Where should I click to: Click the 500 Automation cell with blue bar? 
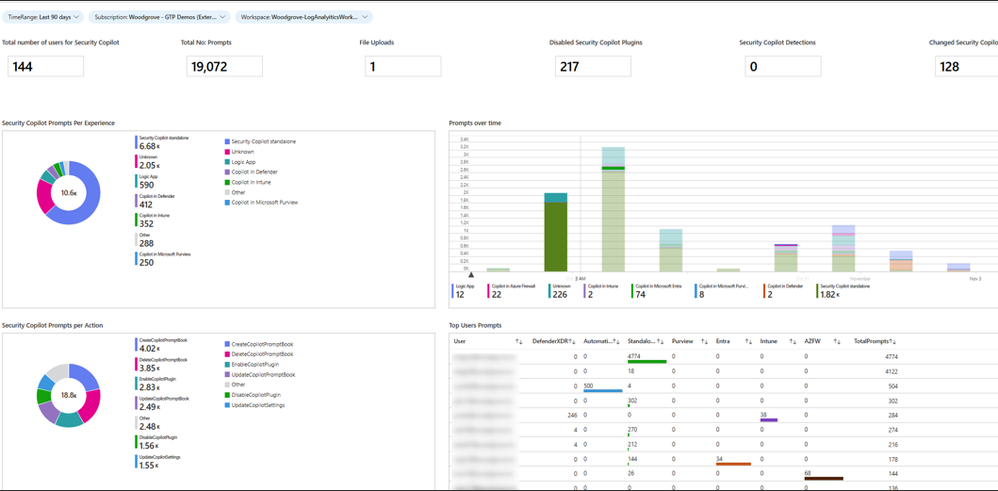601,387
